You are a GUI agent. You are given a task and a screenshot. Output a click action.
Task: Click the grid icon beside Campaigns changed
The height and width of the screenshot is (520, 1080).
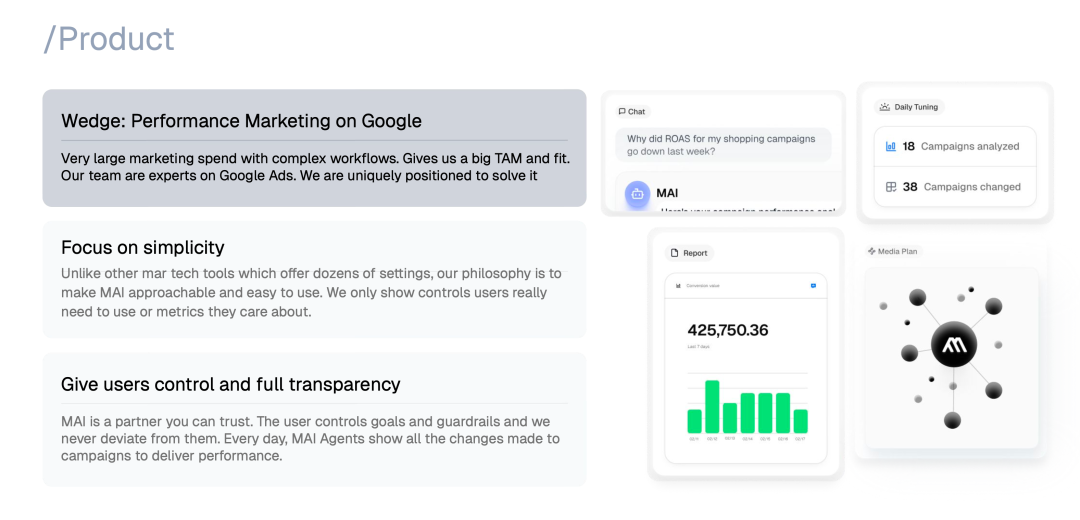click(x=891, y=187)
